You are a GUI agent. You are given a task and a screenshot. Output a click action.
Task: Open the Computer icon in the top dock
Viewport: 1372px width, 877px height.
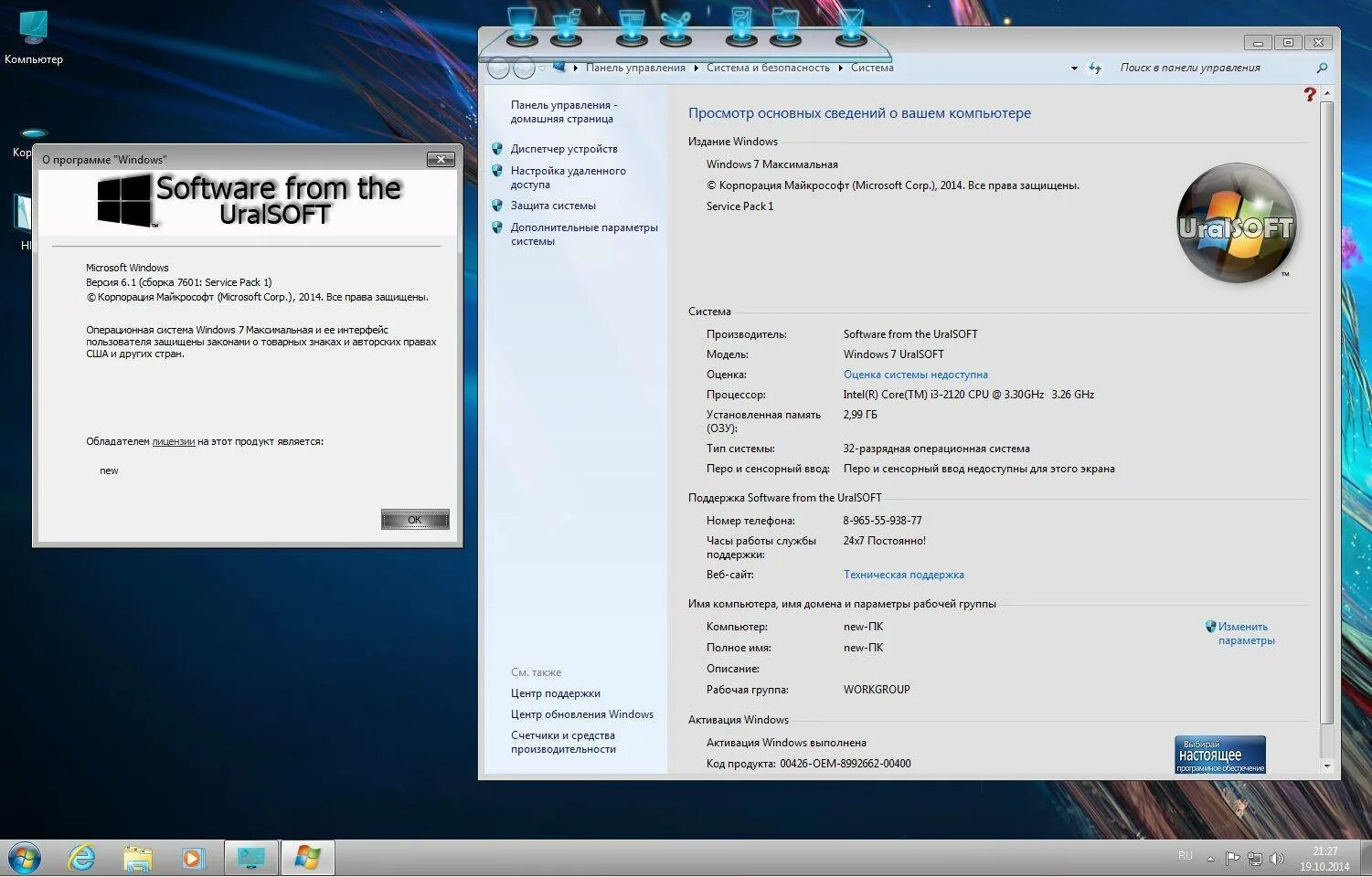(522, 26)
